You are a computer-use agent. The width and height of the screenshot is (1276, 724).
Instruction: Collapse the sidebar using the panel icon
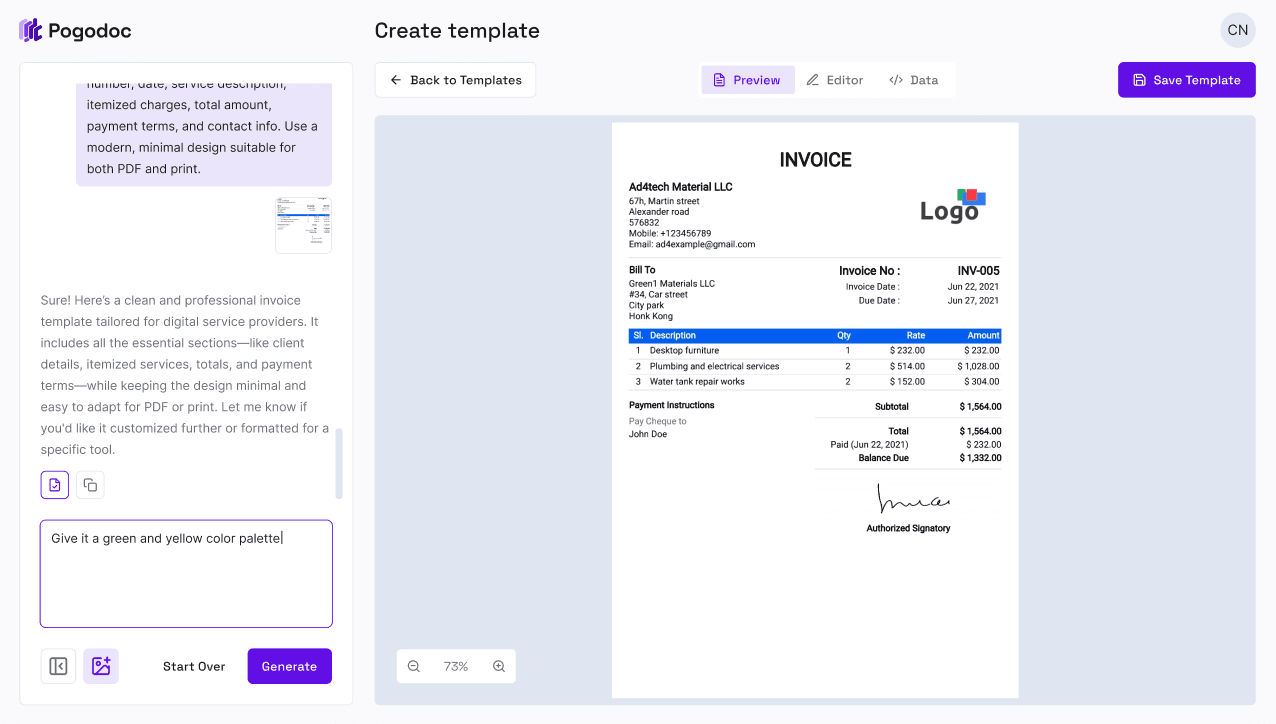coord(57,665)
